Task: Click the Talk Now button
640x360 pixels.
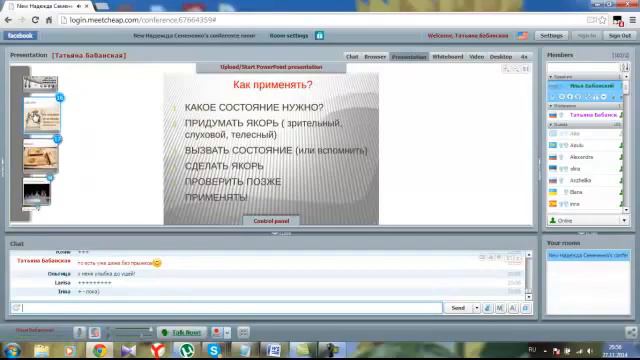Action: (x=181, y=332)
